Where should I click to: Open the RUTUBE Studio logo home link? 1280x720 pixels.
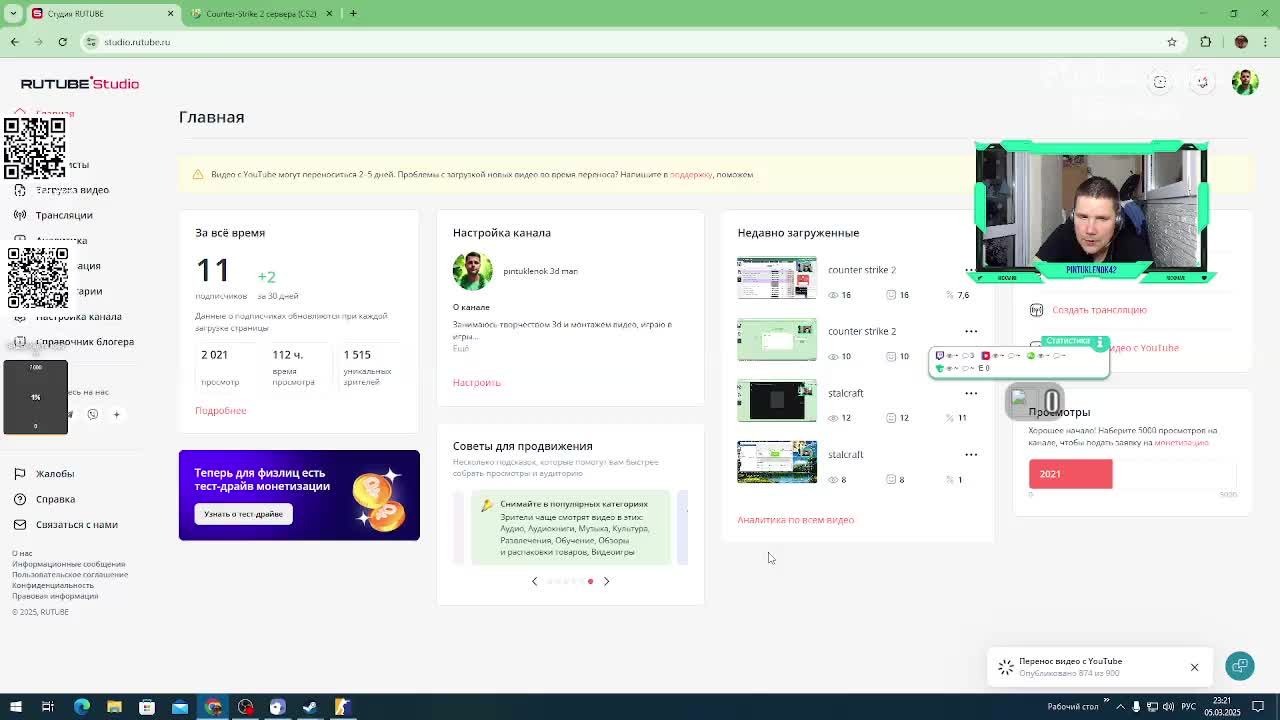(x=80, y=83)
